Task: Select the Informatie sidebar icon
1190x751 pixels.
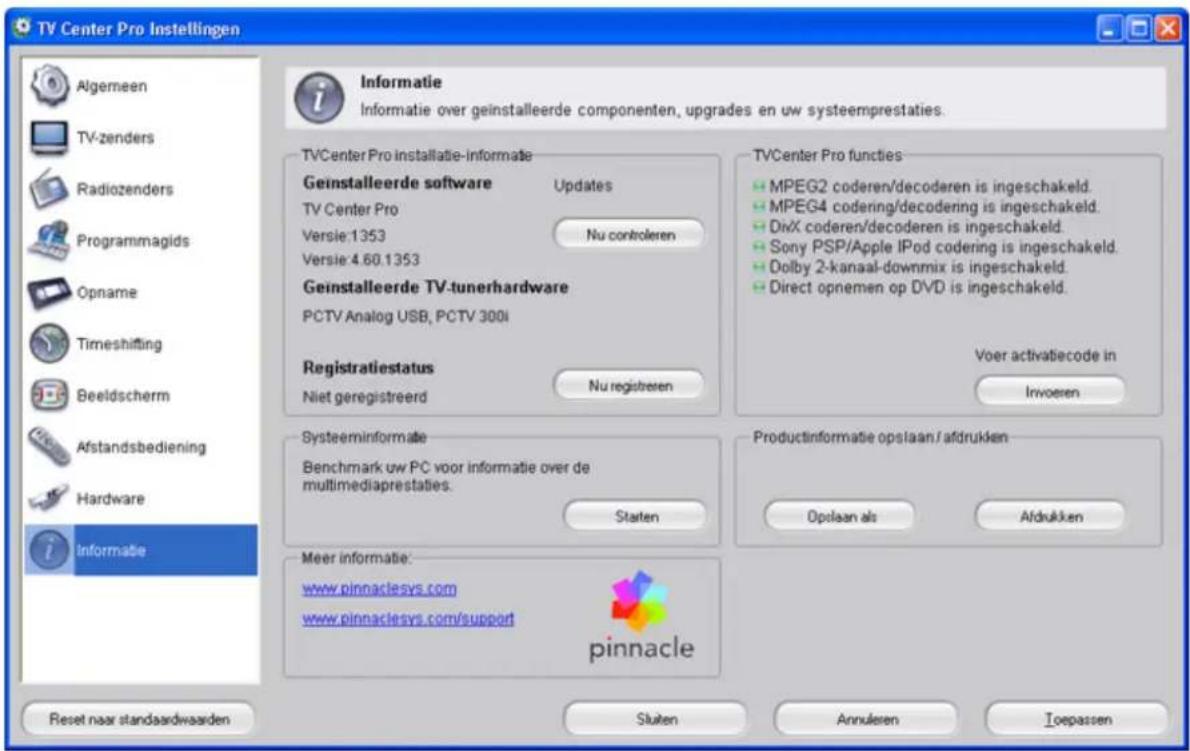Action: click(49, 550)
